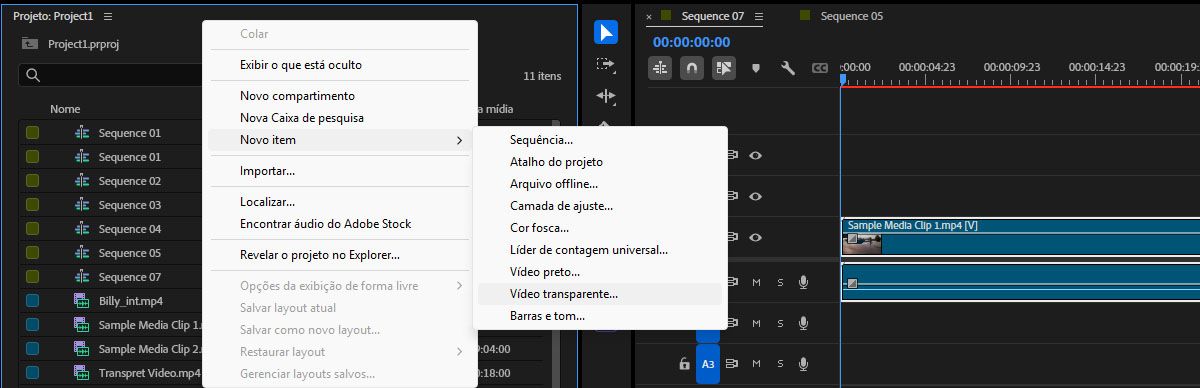Click sync lock icon on Sample Media Clip video track
1200x388 pixels.
pyautogui.click(x=731, y=237)
